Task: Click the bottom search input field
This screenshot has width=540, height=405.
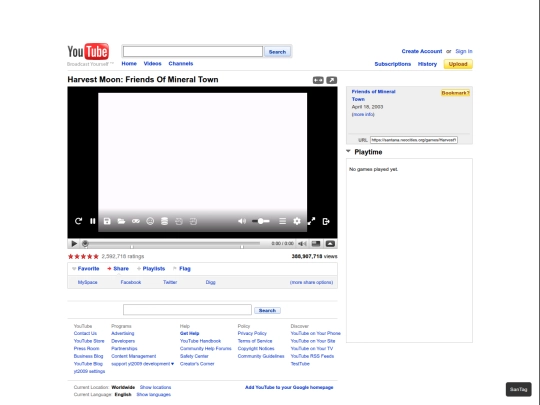Action: pyautogui.click(x=187, y=310)
